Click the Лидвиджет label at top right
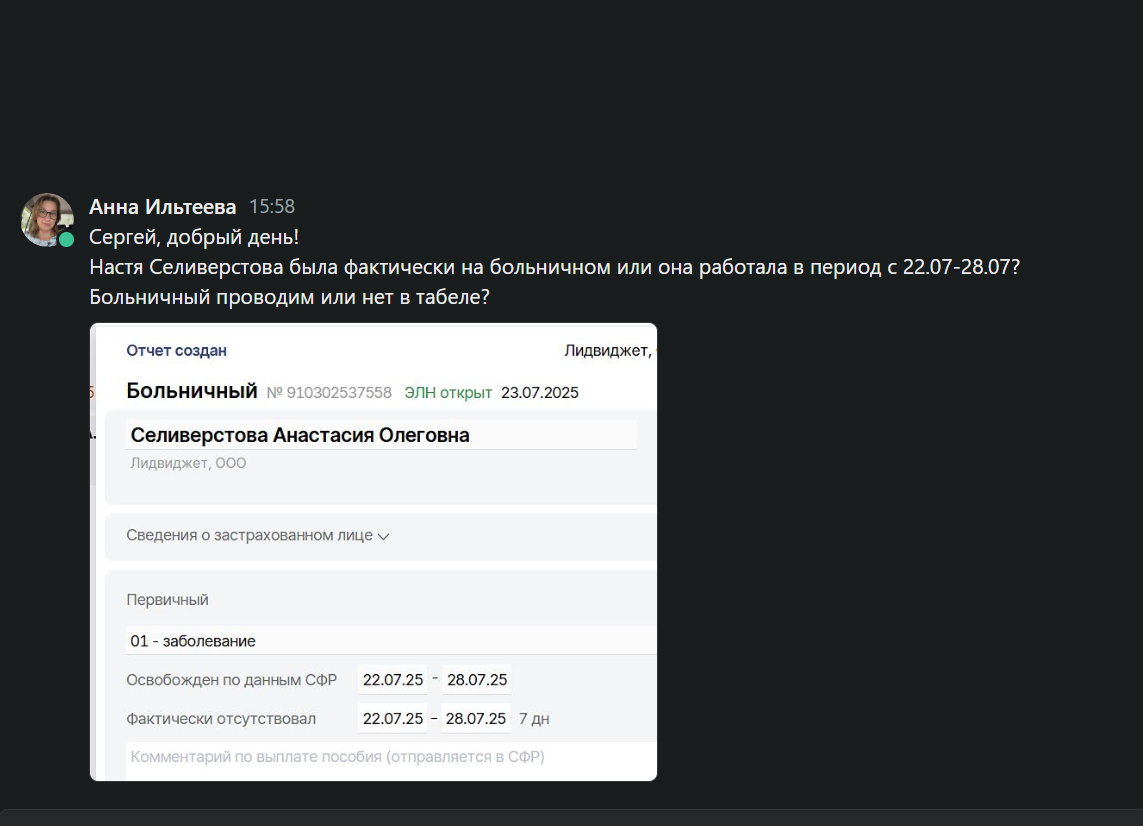Viewport: 1143px width, 826px height. click(608, 351)
